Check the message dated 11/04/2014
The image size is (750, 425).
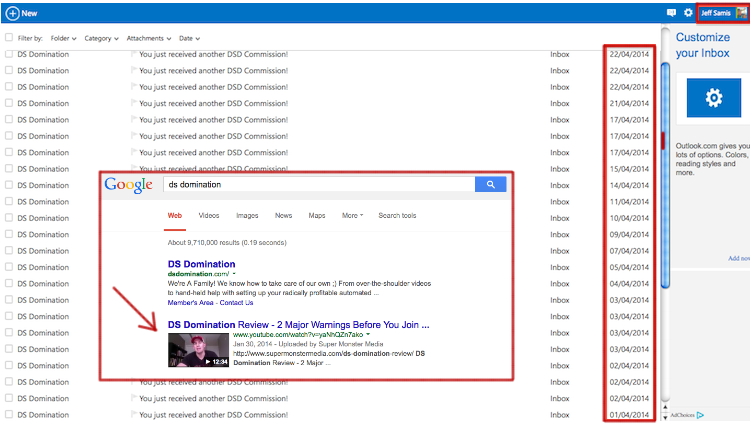pos(9,201)
